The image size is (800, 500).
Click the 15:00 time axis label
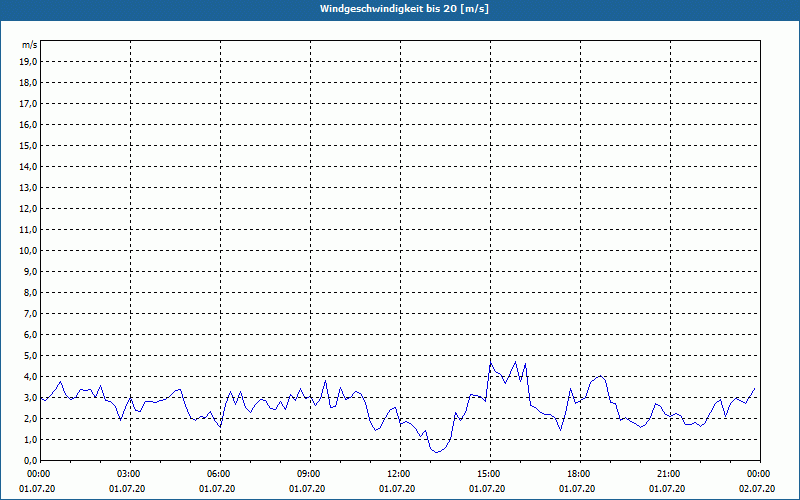[490, 474]
